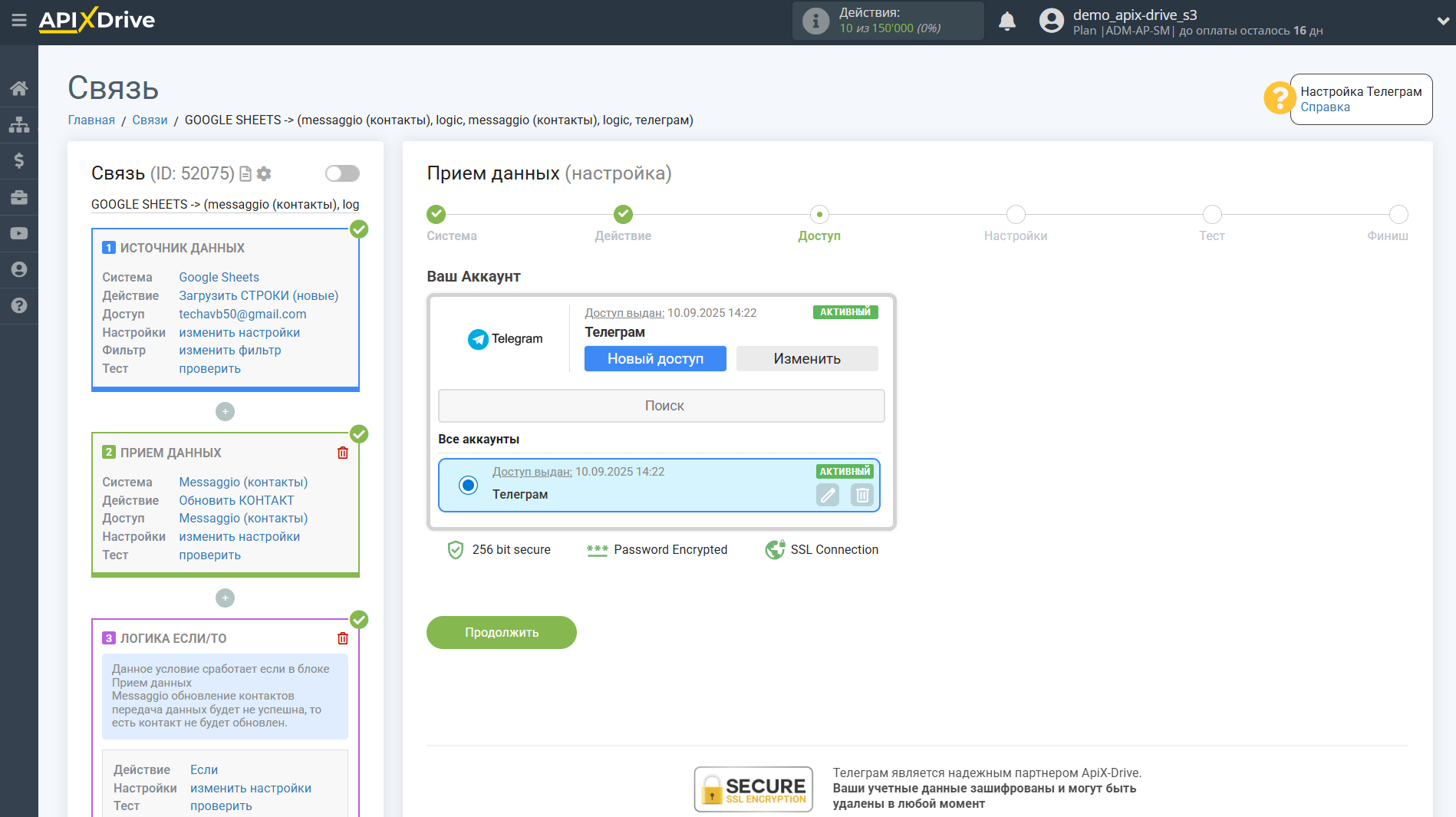The image size is (1456, 817).
Task: Expand the user account dropdown arrow
Action: 1442,21
